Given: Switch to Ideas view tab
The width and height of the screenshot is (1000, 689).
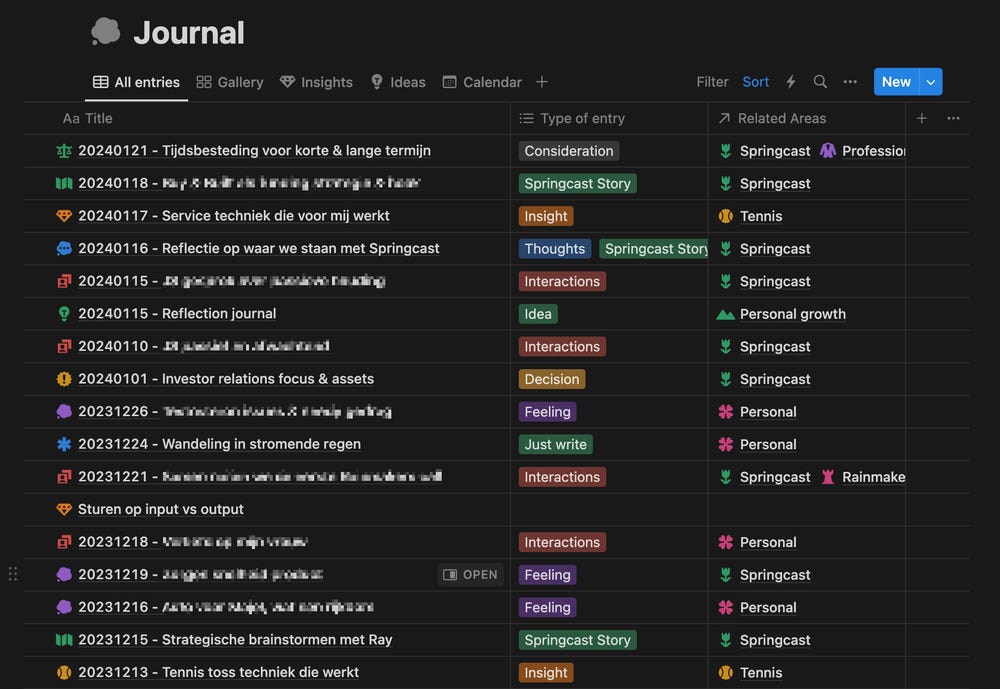Looking at the screenshot, I should click(398, 82).
